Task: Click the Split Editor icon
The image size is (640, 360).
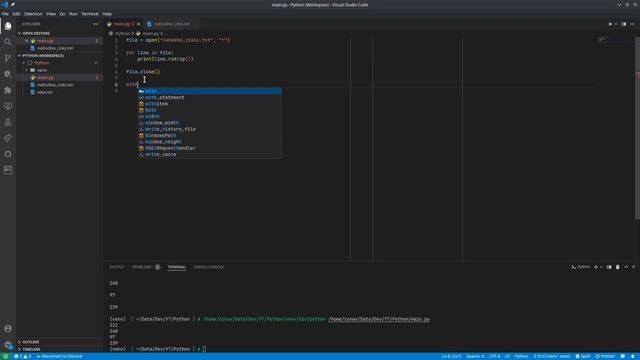Action: [624, 24]
